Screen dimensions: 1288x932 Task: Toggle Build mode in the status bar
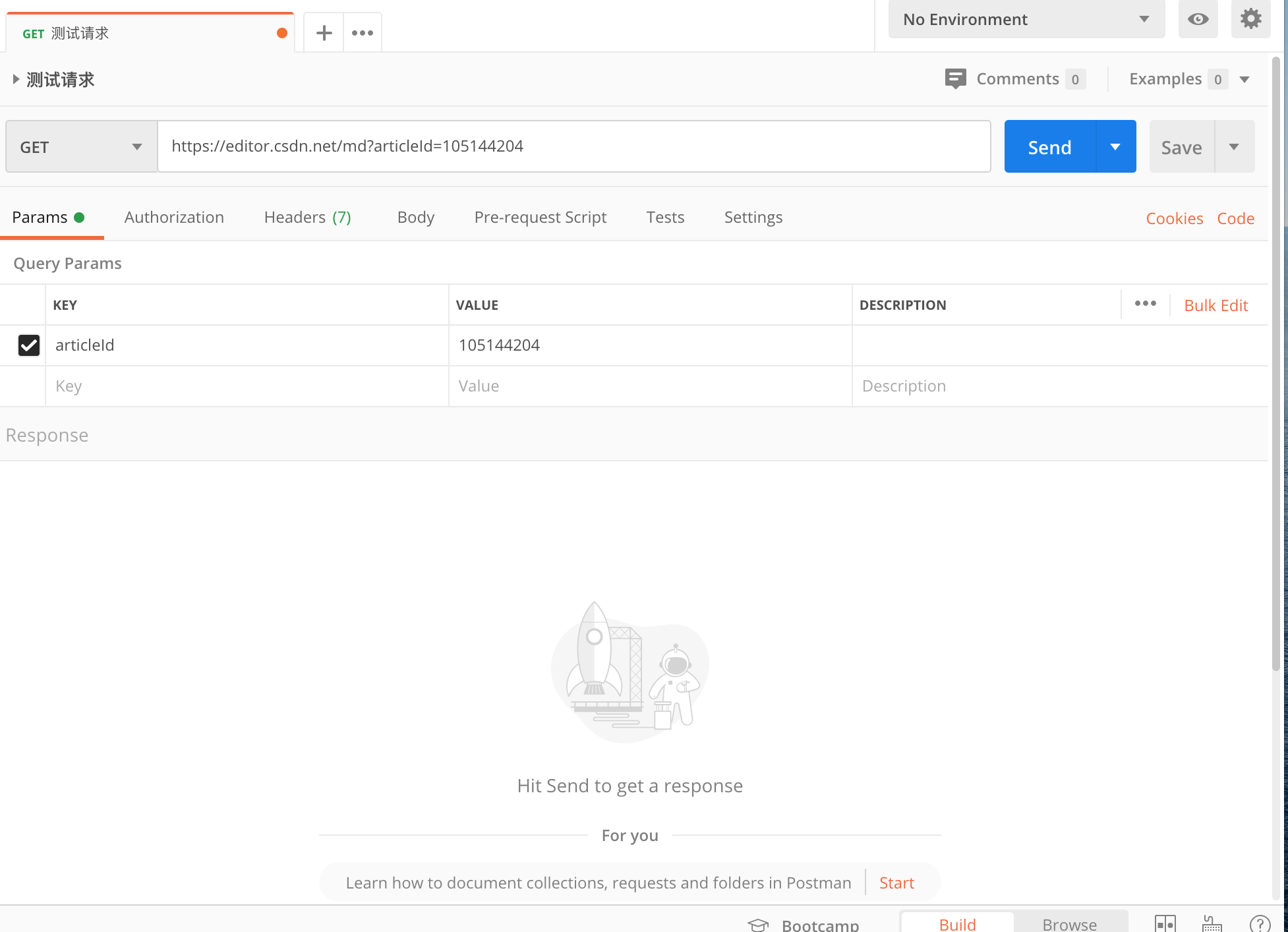[956, 923]
